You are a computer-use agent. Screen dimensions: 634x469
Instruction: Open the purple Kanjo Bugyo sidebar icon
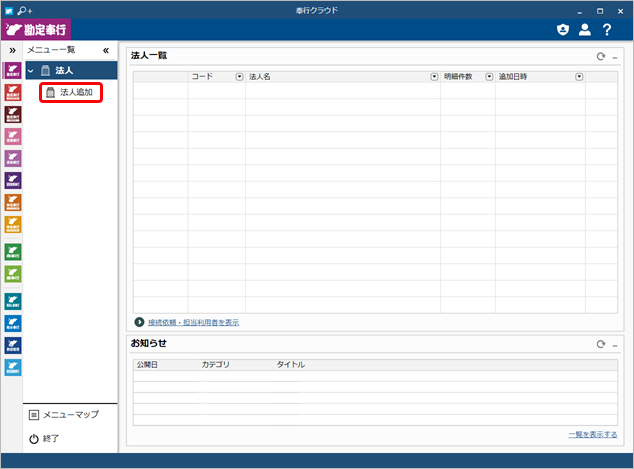13,70
